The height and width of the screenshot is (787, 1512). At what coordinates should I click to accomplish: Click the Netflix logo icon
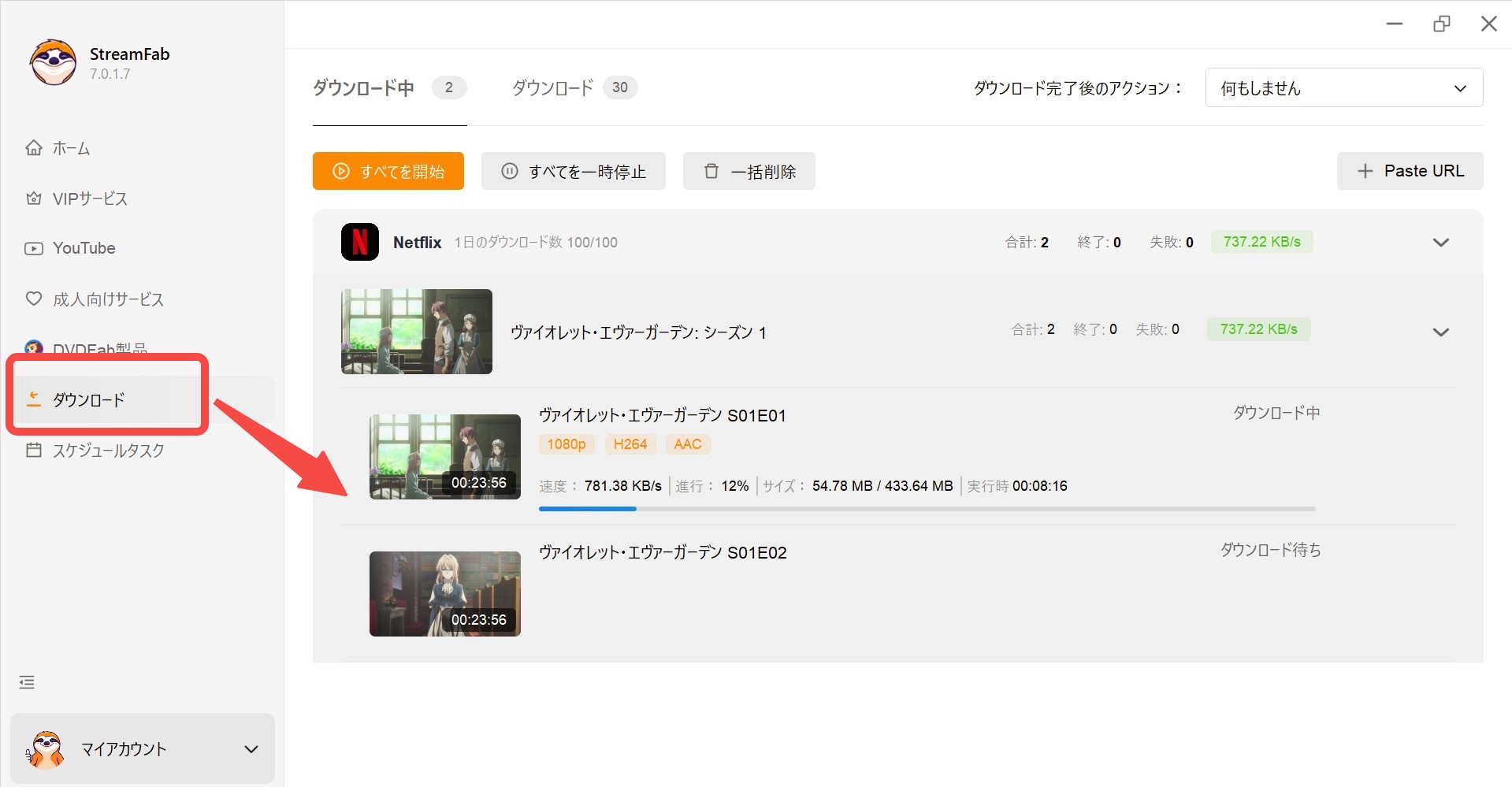point(360,242)
